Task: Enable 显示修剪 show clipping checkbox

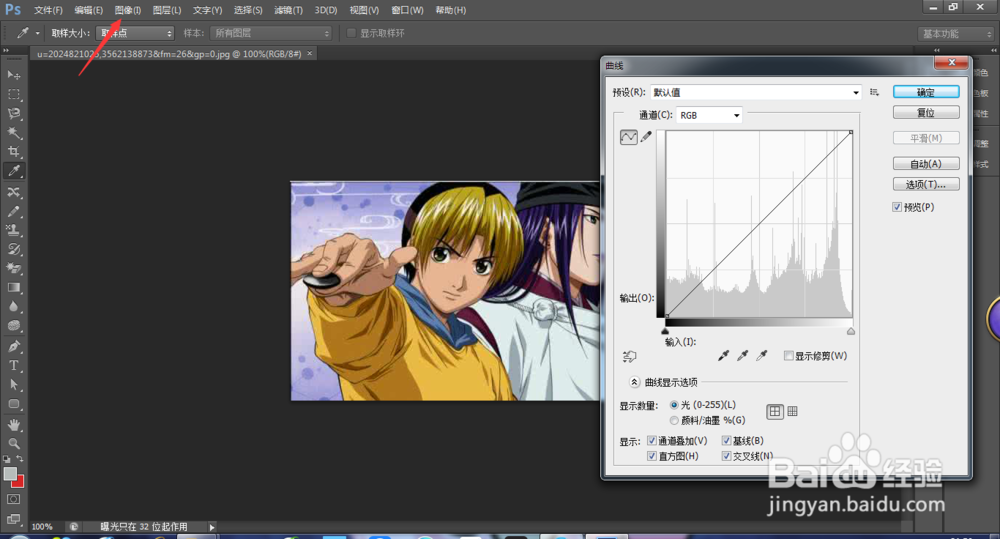Action: tap(789, 356)
